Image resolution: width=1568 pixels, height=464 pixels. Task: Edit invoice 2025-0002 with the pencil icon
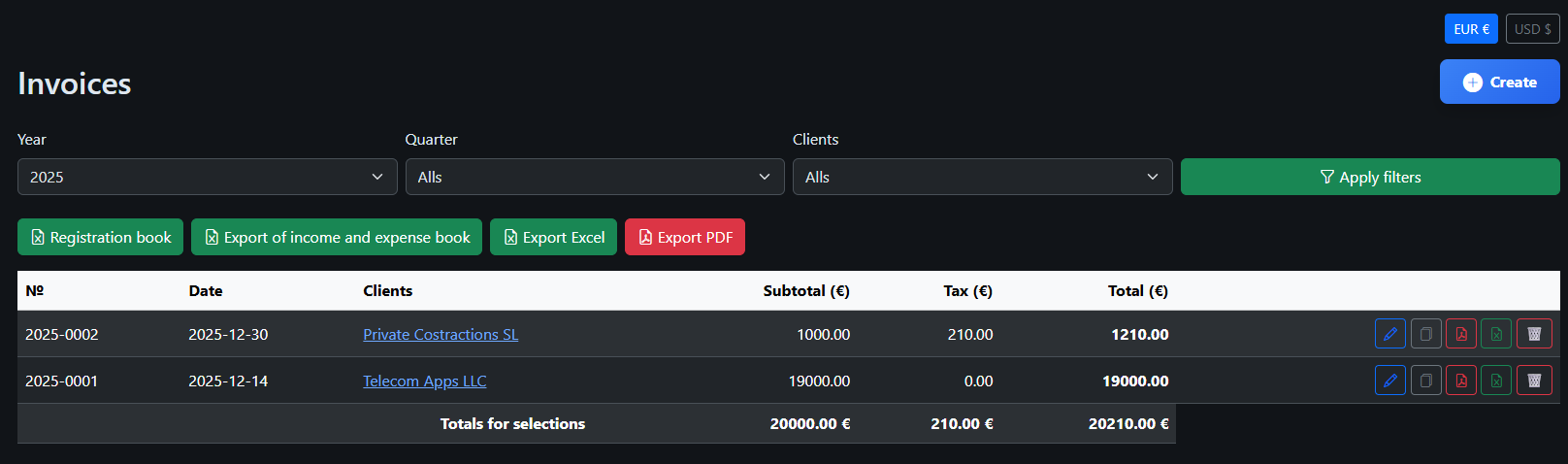tap(1390, 334)
